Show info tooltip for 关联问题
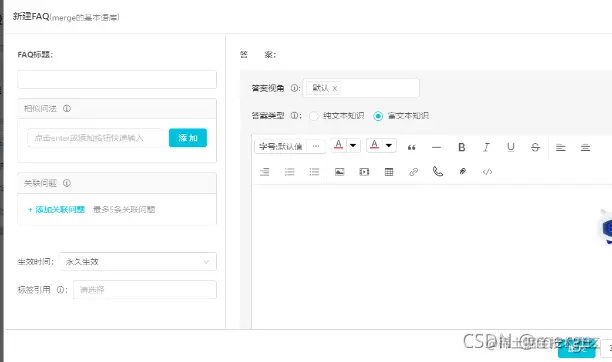612x362 pixels. coord(67,183)
